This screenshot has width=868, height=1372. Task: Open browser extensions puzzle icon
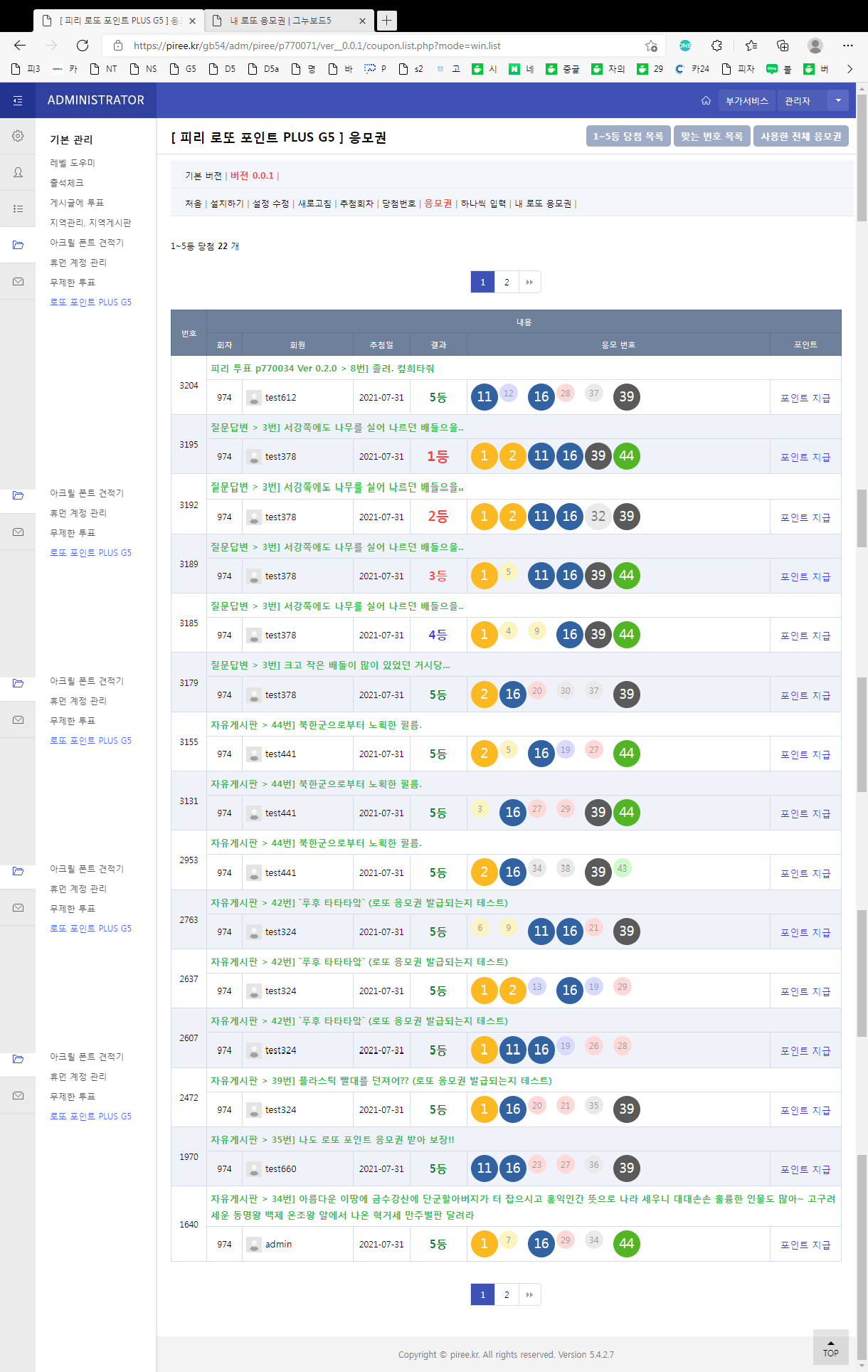(x=716, y=46)
